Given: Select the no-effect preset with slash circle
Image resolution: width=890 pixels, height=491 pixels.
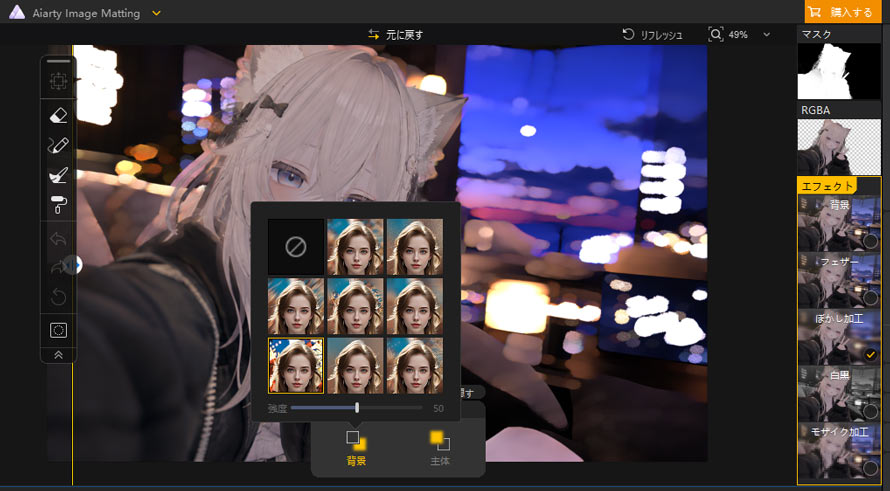Looking at the screenshot, I should pyautogui.click(x=296, y=247).
